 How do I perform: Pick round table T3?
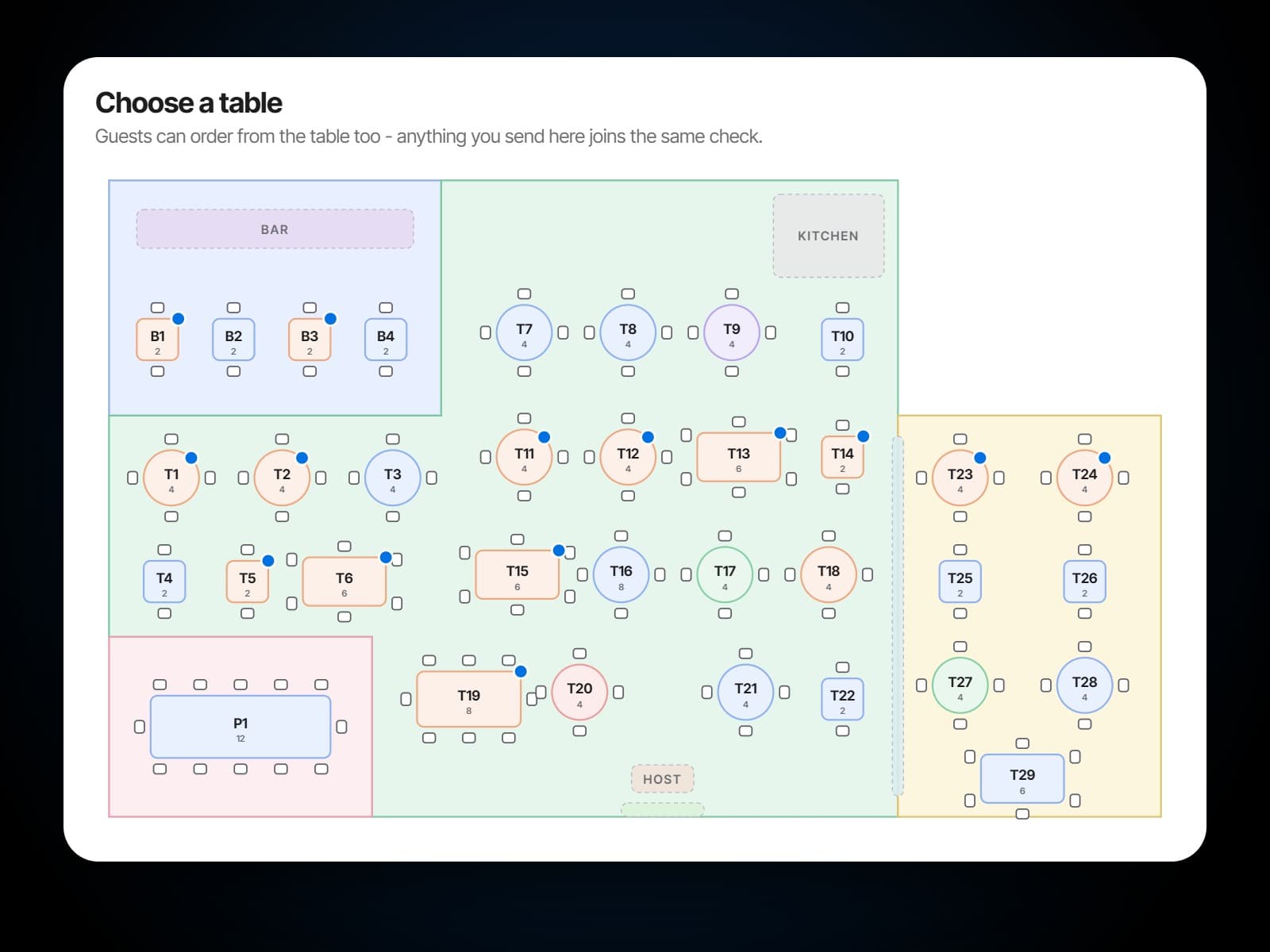tap(392, 478)
